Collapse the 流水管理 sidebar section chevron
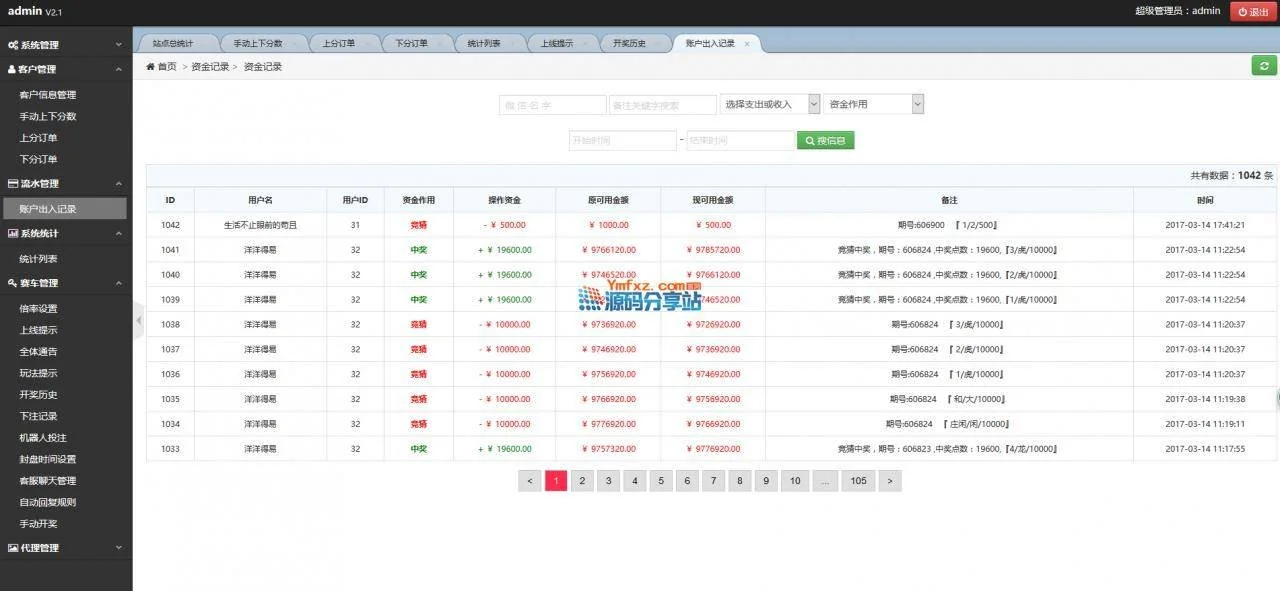 pos(118,184)
